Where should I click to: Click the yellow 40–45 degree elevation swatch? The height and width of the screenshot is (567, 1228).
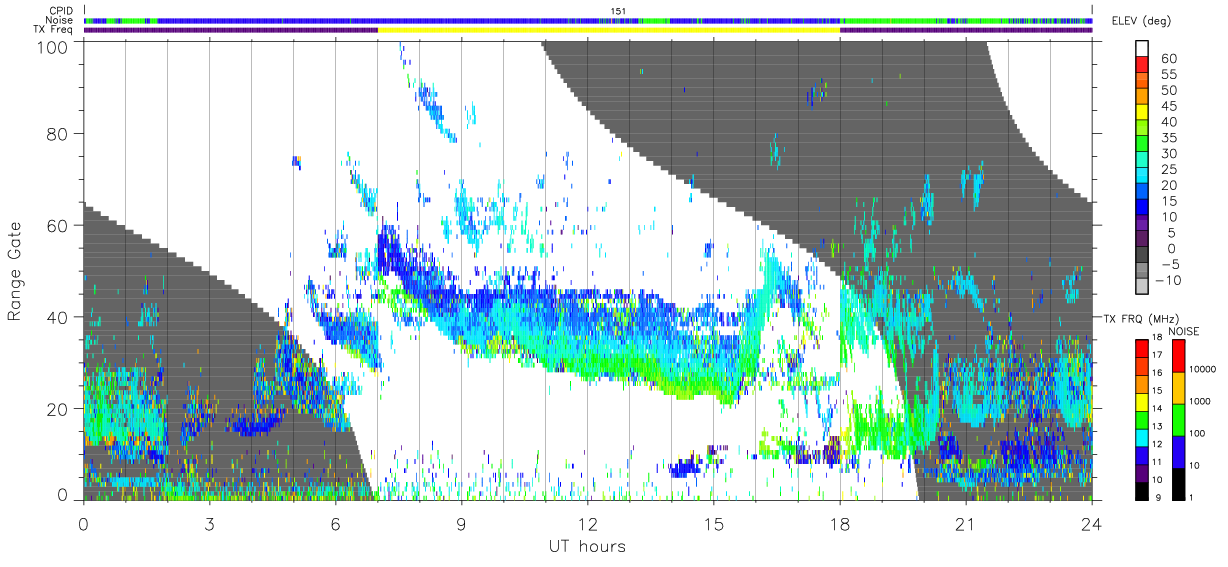pos(1142,113)
